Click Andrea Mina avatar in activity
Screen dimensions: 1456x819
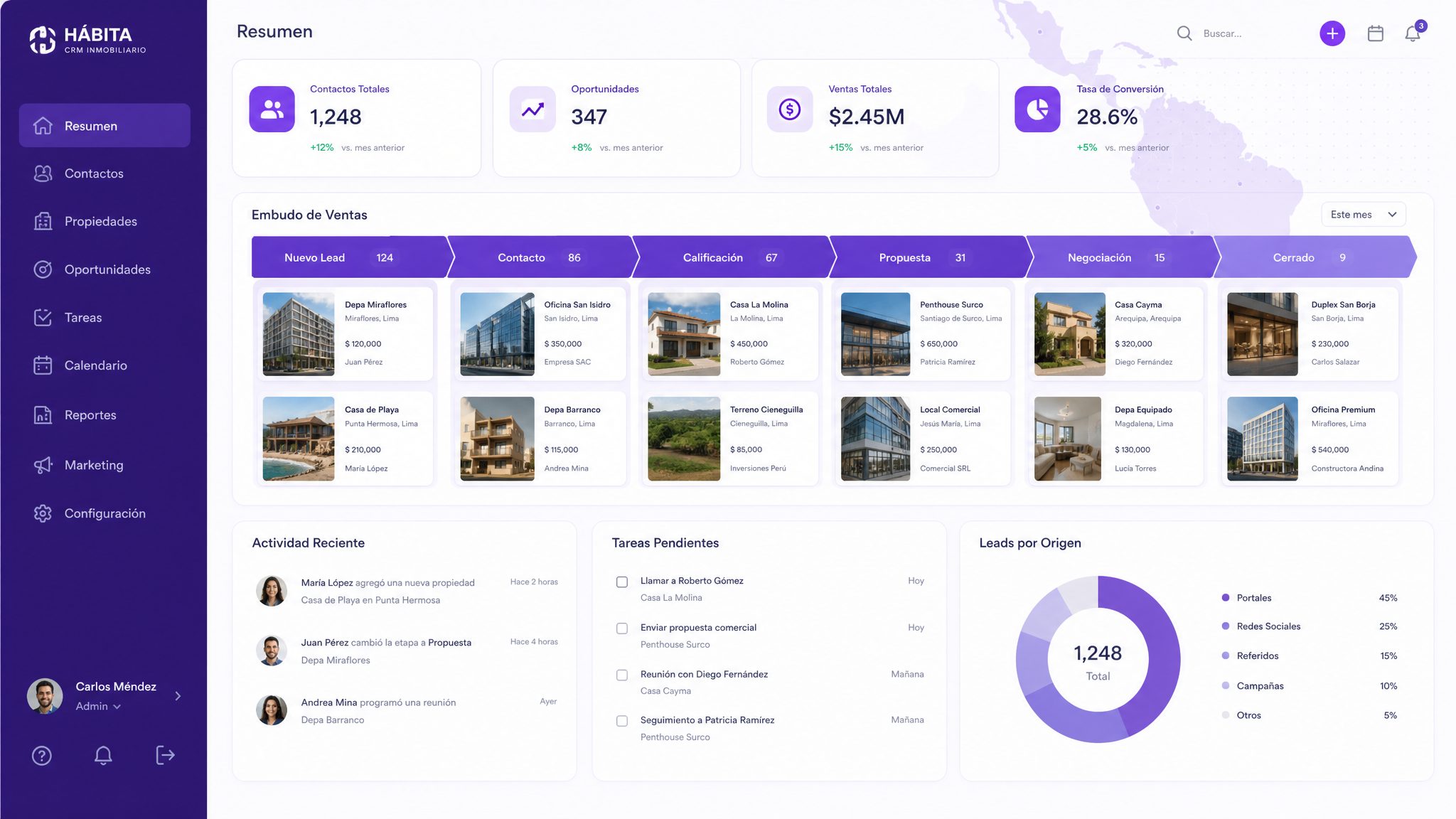(272, 710)
